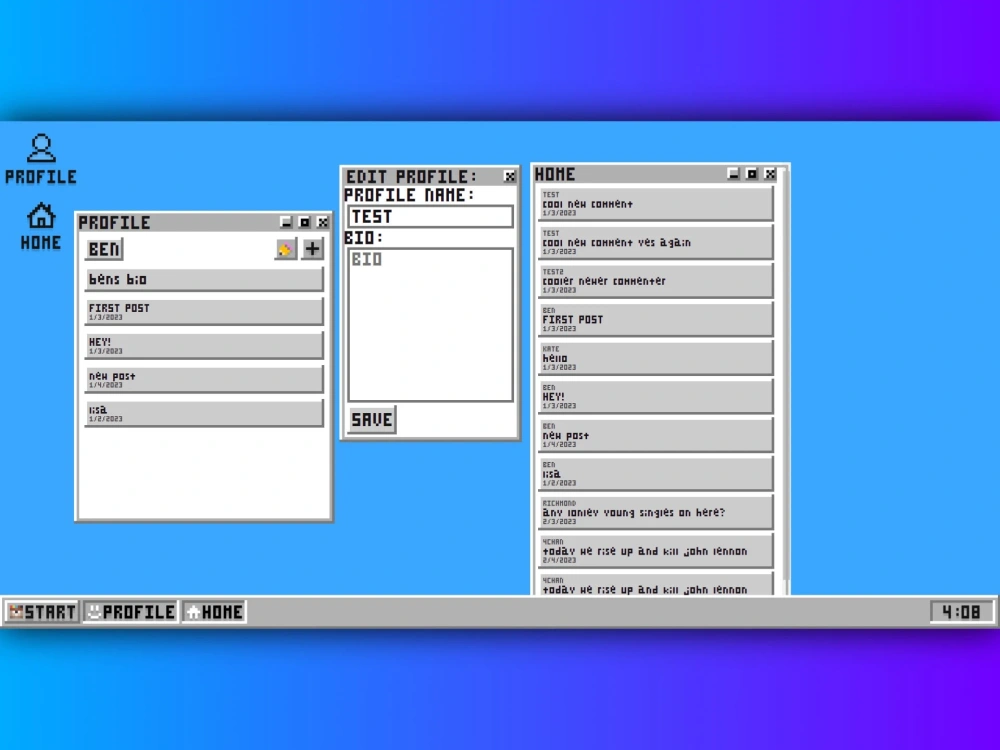The height and width of the screenshot is (750, 1000).
Task: Open HEY! post by BEN in Home feed
Action: point(656,397)
